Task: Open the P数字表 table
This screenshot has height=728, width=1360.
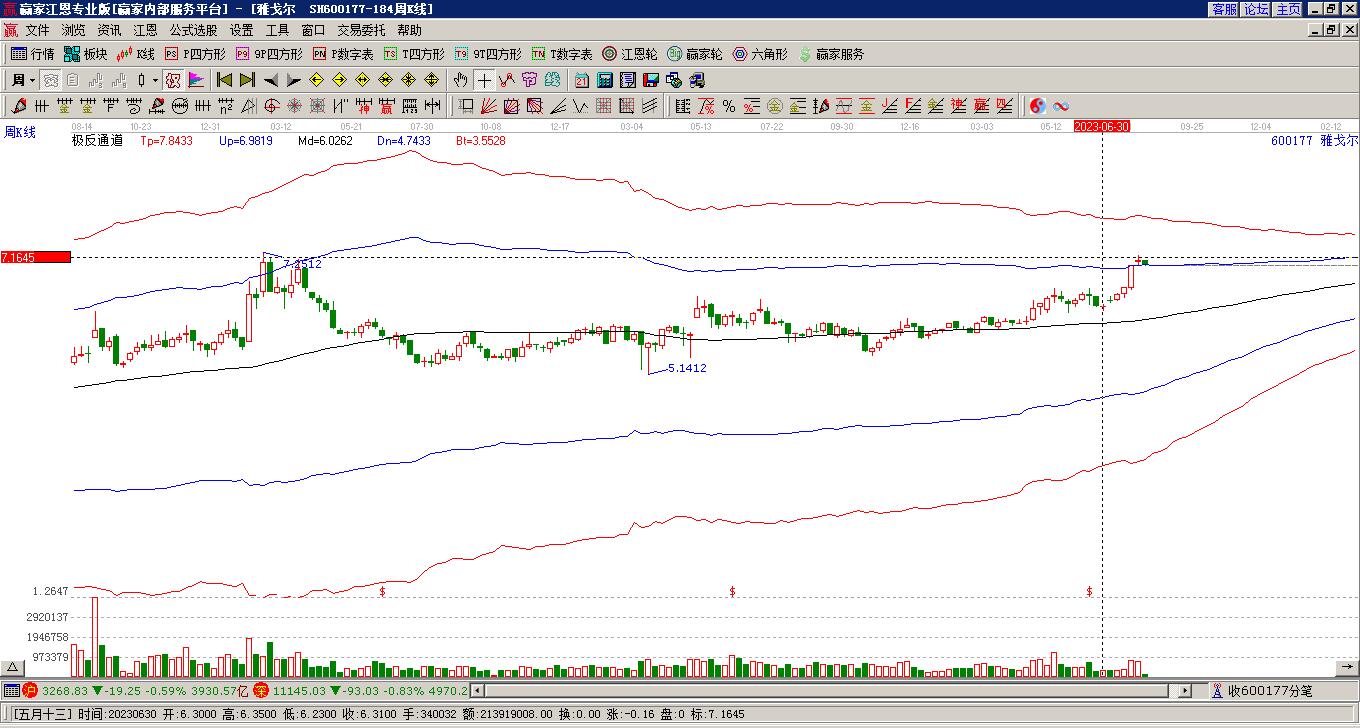Action: point(343,54)
